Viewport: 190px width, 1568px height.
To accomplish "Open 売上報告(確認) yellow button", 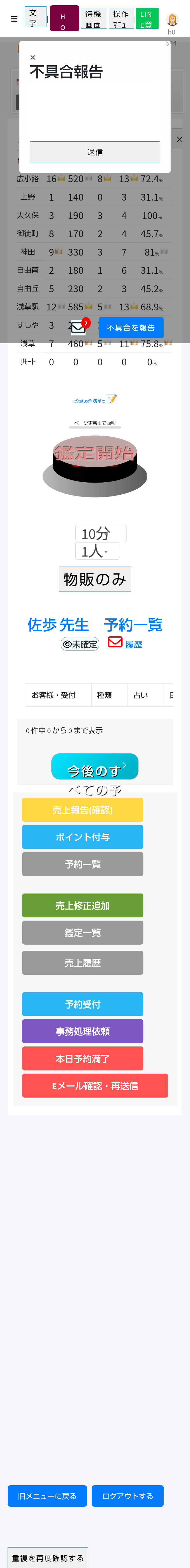I will point(83,810).
